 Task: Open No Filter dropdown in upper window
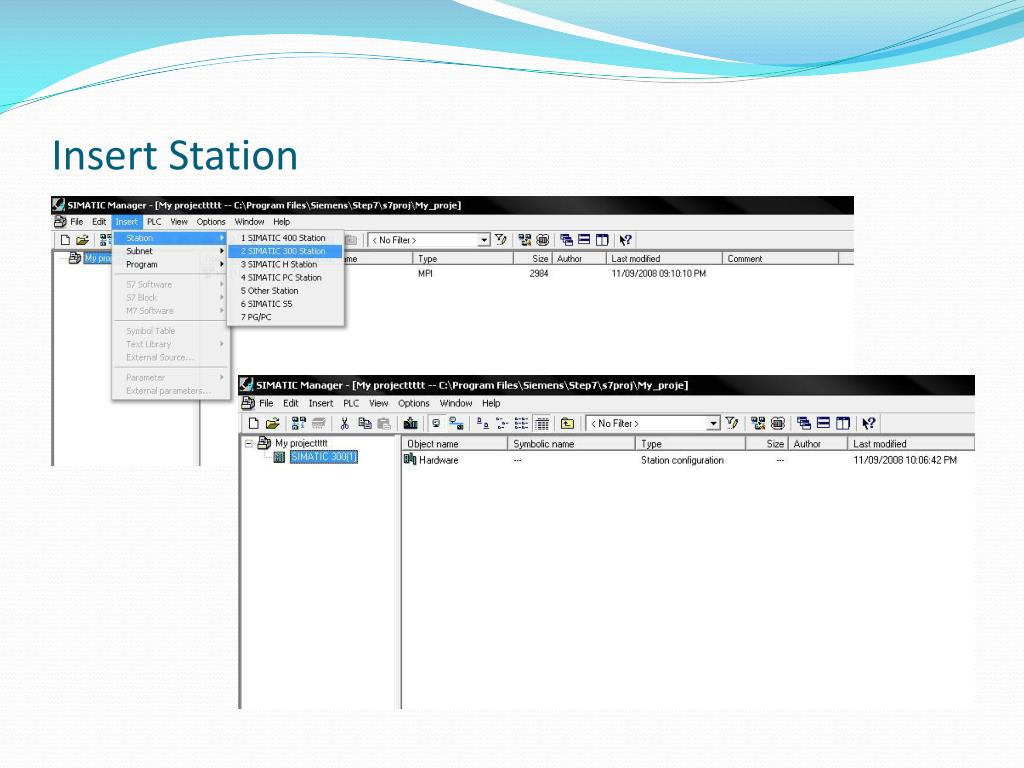[484, 240]
